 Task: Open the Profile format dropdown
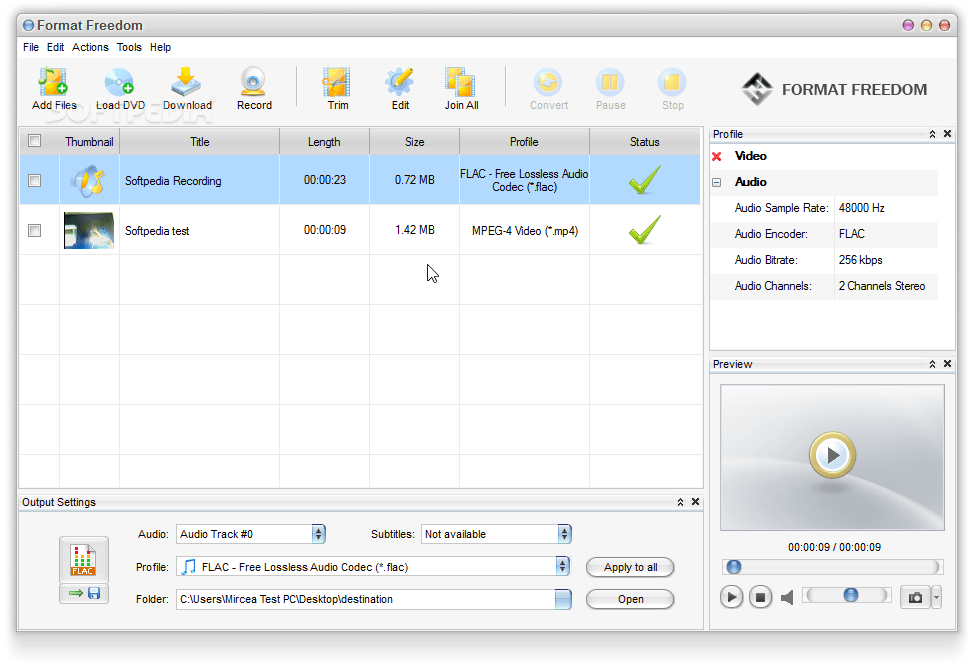[562, 566]
